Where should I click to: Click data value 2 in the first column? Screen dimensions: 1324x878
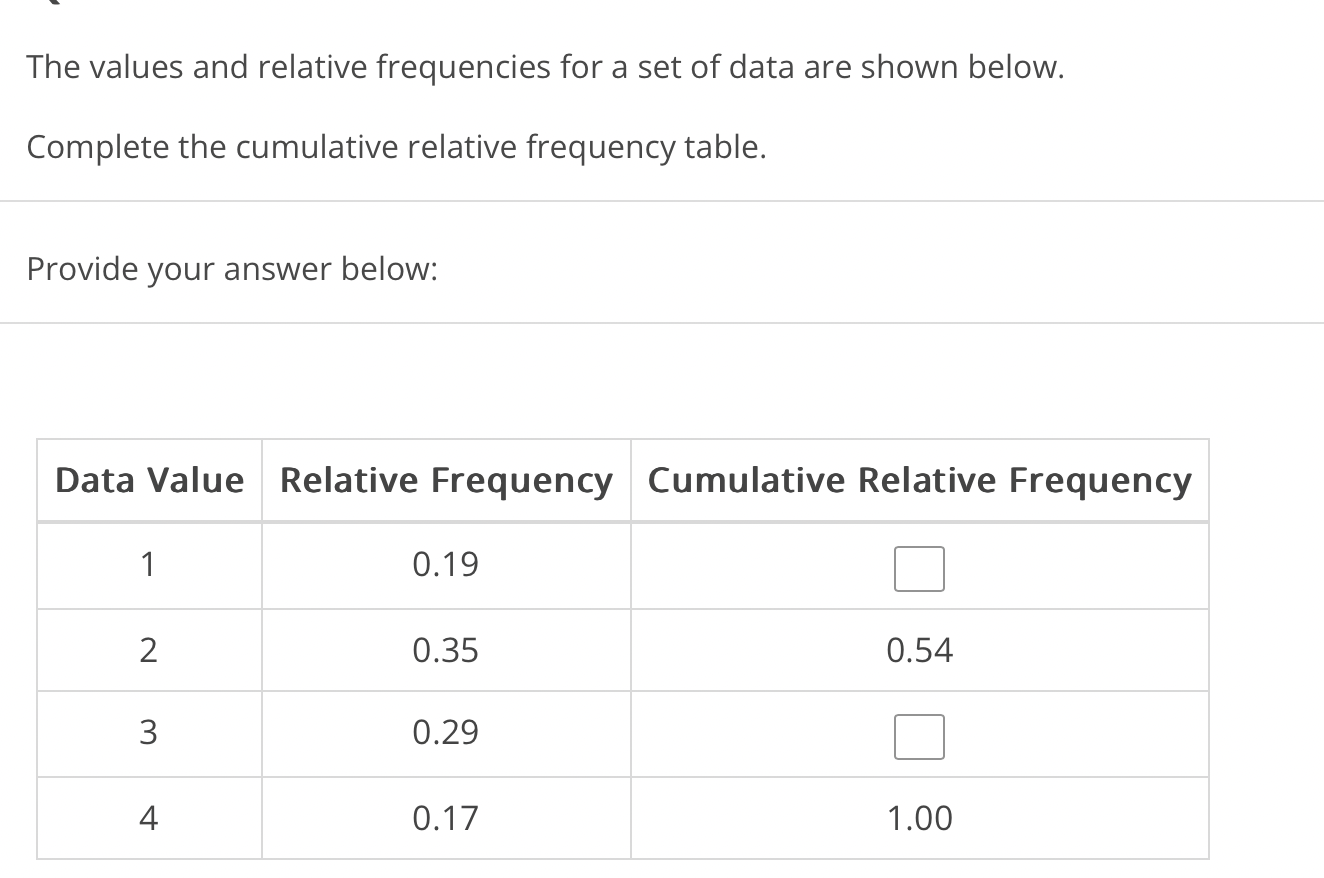(147, 651)
